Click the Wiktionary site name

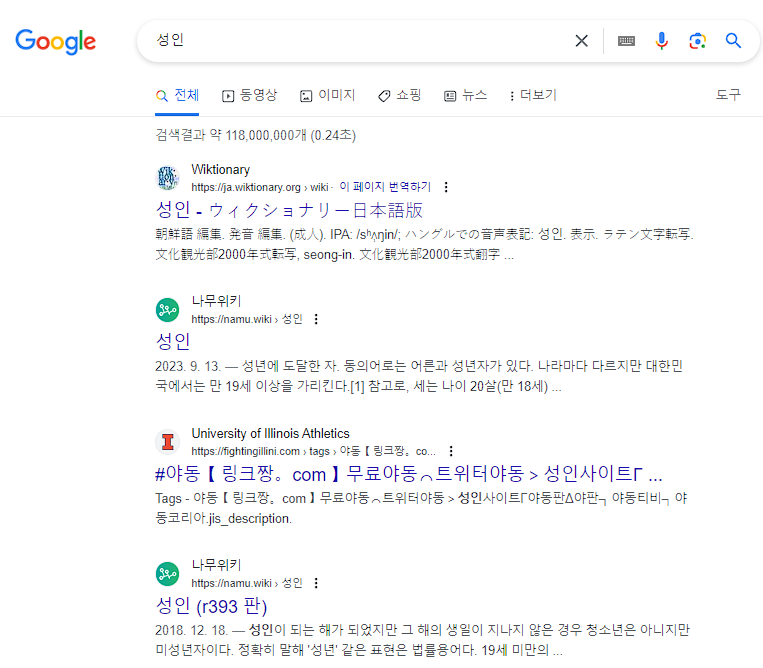220,169
